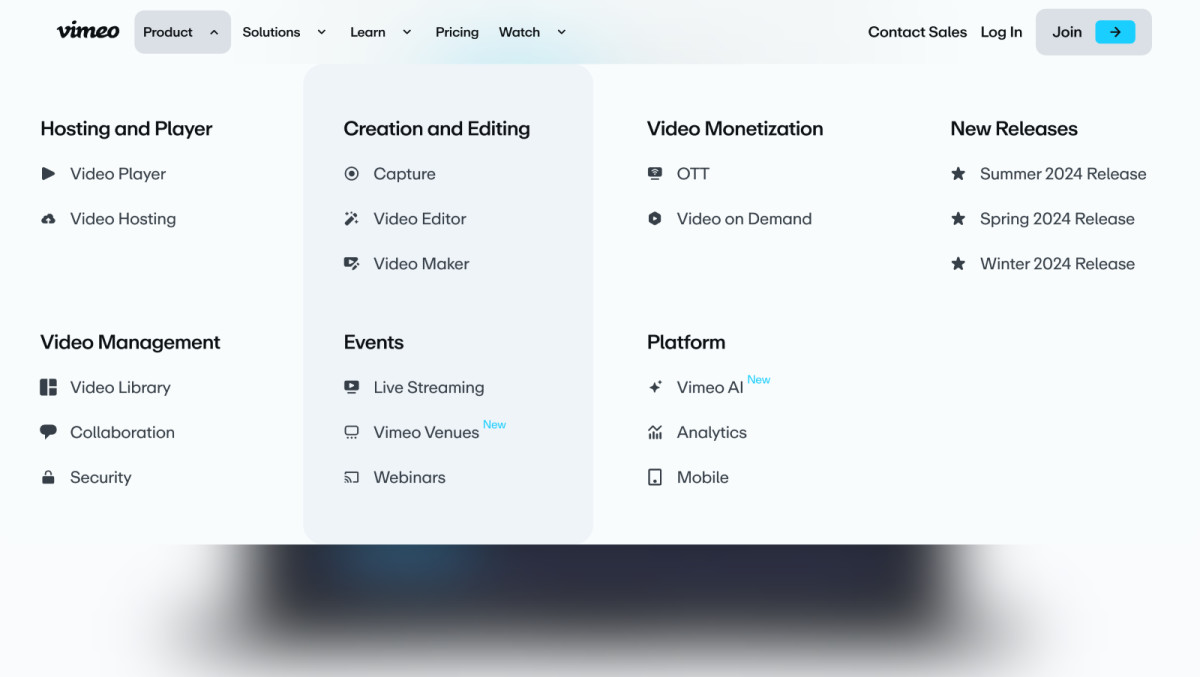Click the Video Maker icon
1200x677 pixels.
[351, 264]
